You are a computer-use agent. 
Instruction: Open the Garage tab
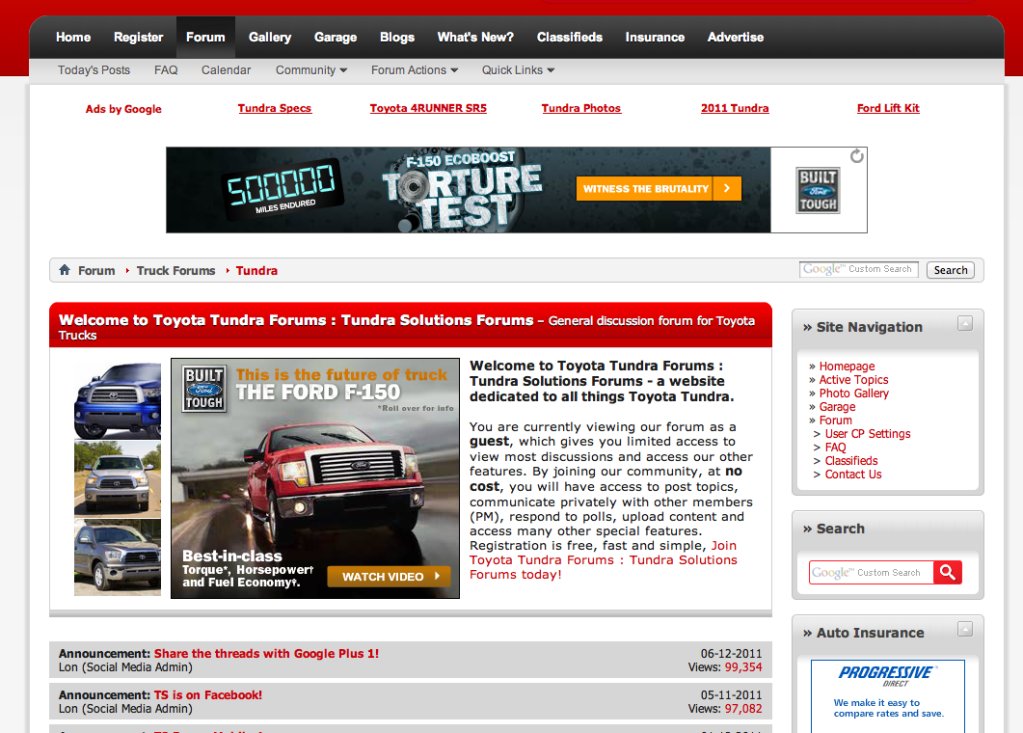(x=335, y=37)
